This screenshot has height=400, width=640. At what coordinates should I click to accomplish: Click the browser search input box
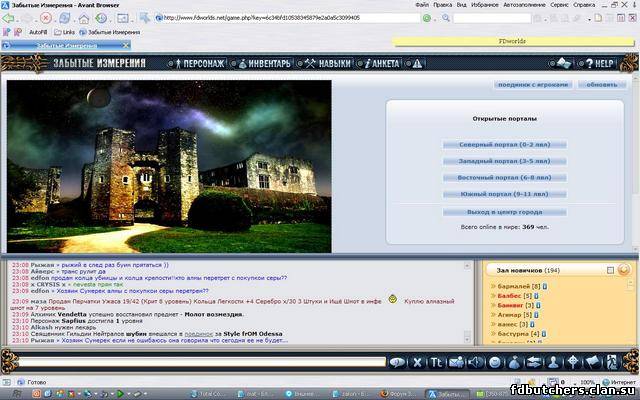[x=492, y=18]
